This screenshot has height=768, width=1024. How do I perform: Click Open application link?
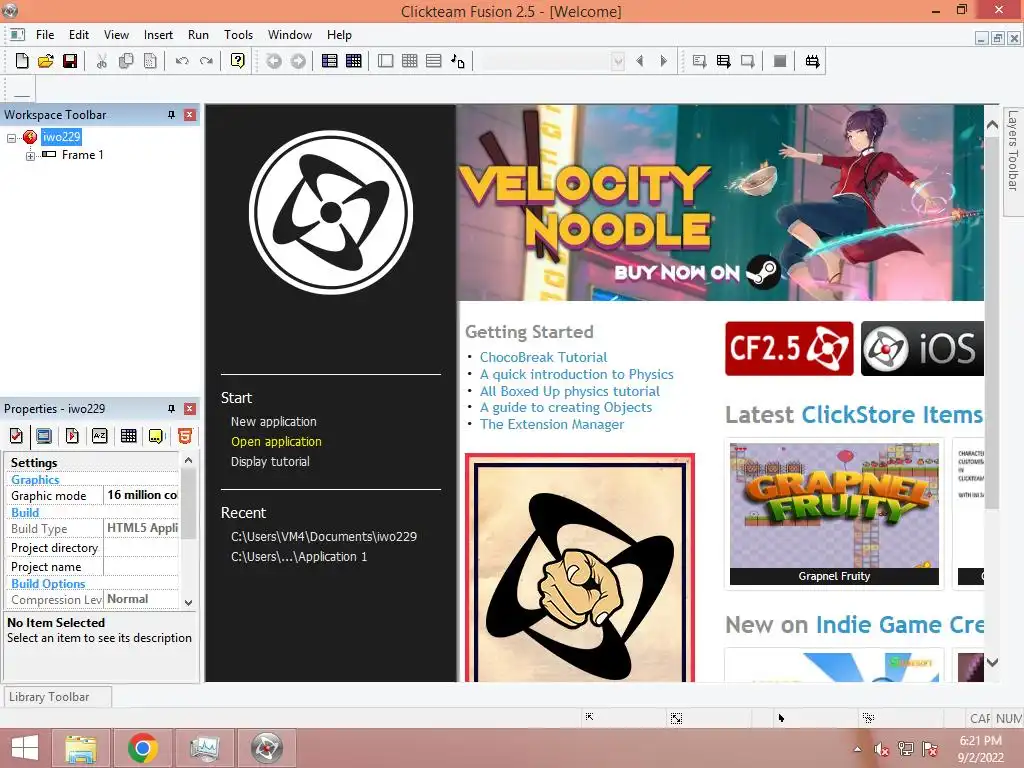click(276, 441)
